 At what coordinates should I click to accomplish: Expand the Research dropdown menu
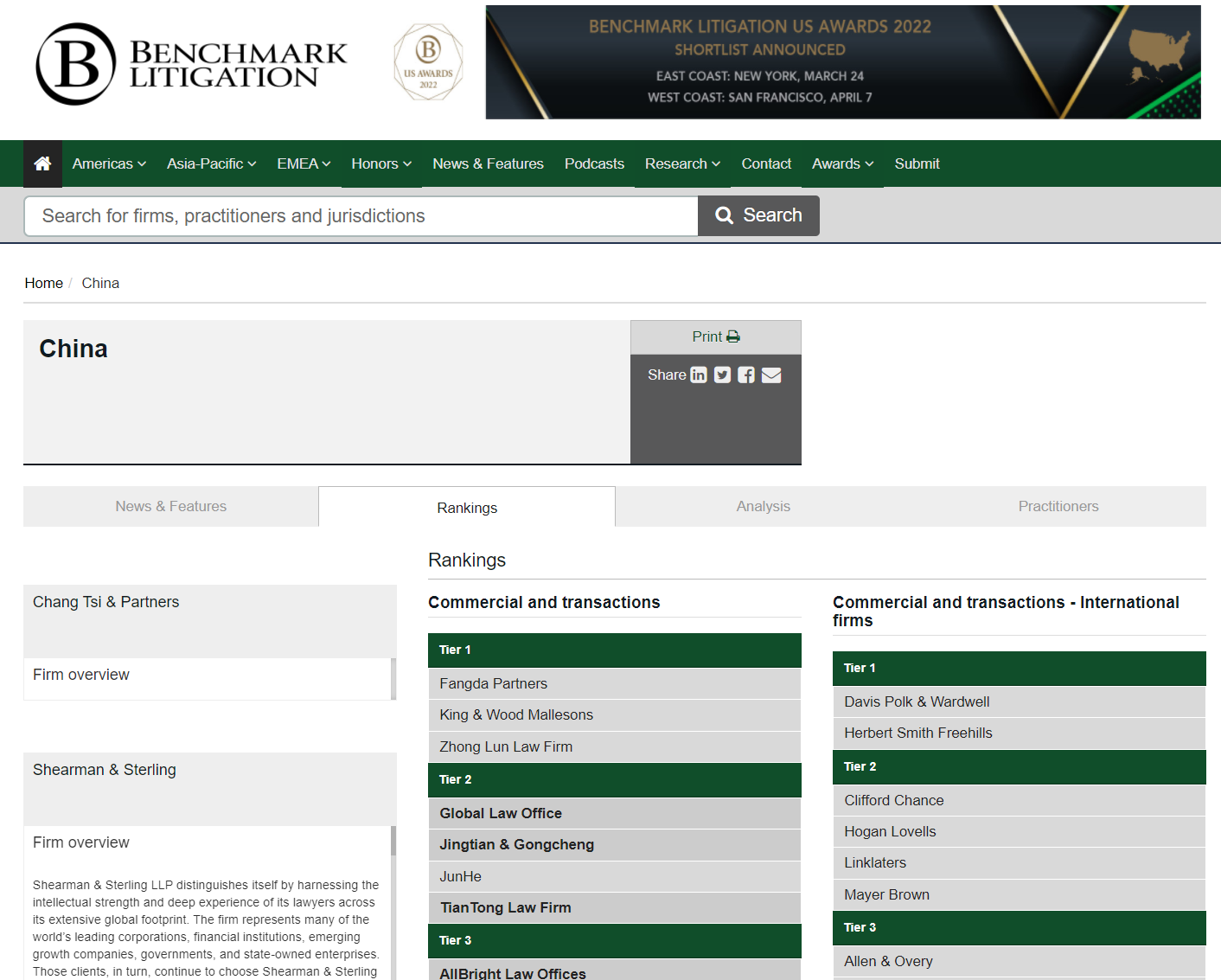(683, 163)
